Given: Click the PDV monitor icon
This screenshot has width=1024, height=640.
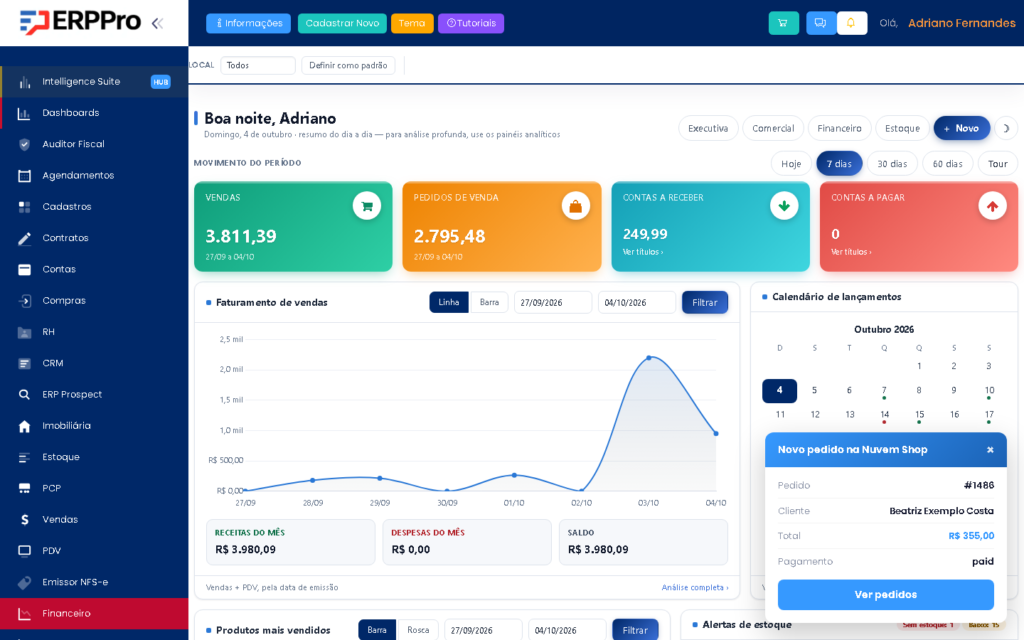Looking at the screenshot, I should pos(24,551).
